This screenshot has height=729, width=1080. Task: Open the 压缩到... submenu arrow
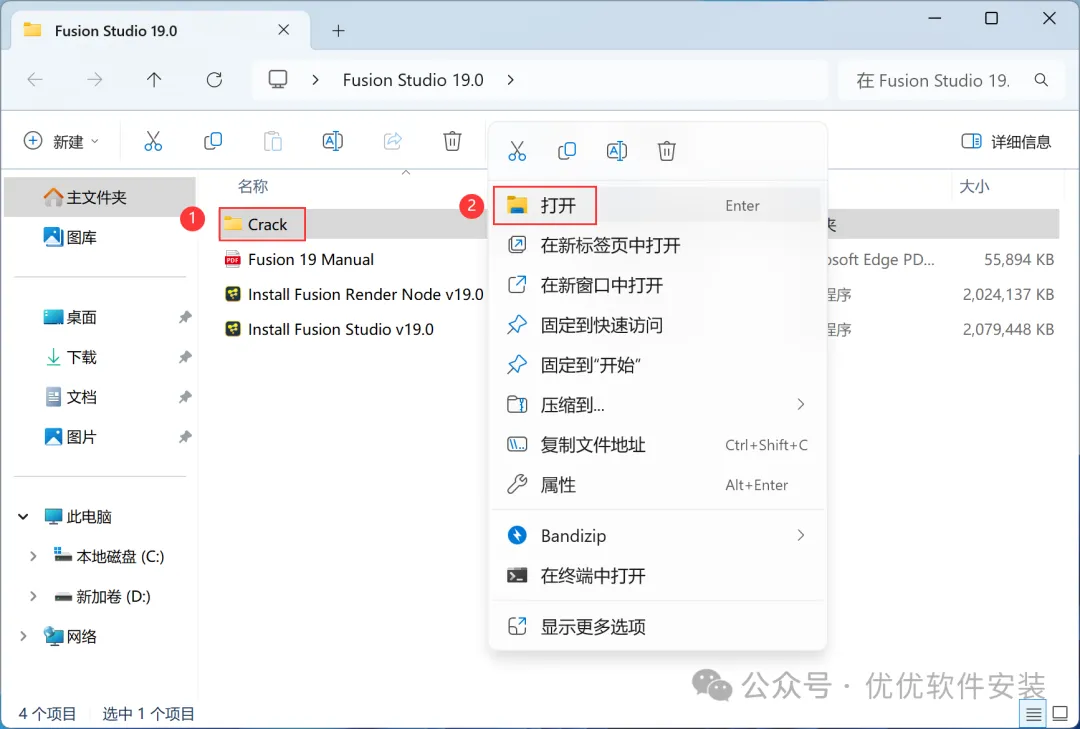pos(800,404)
